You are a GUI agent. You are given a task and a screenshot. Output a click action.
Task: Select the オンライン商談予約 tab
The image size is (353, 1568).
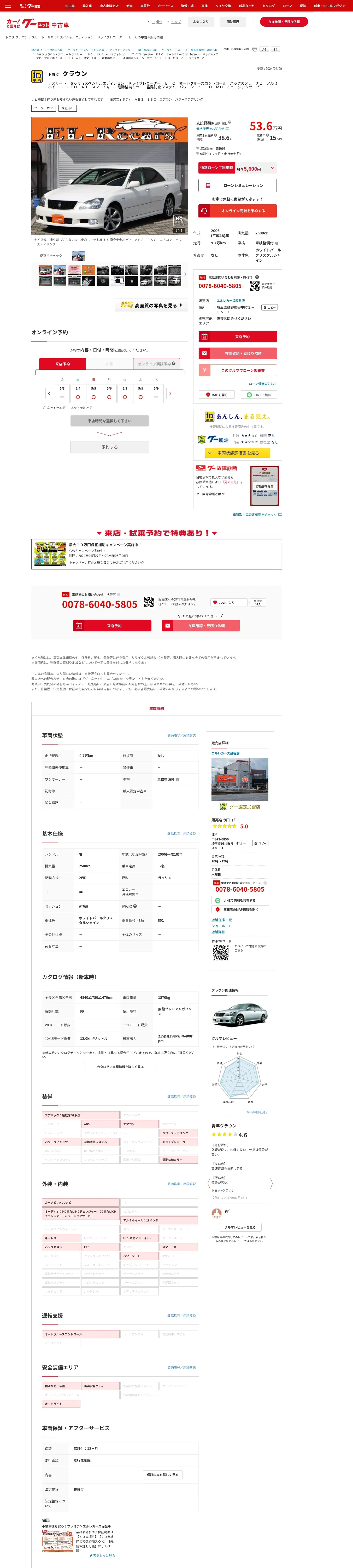[x=156, y=364]
